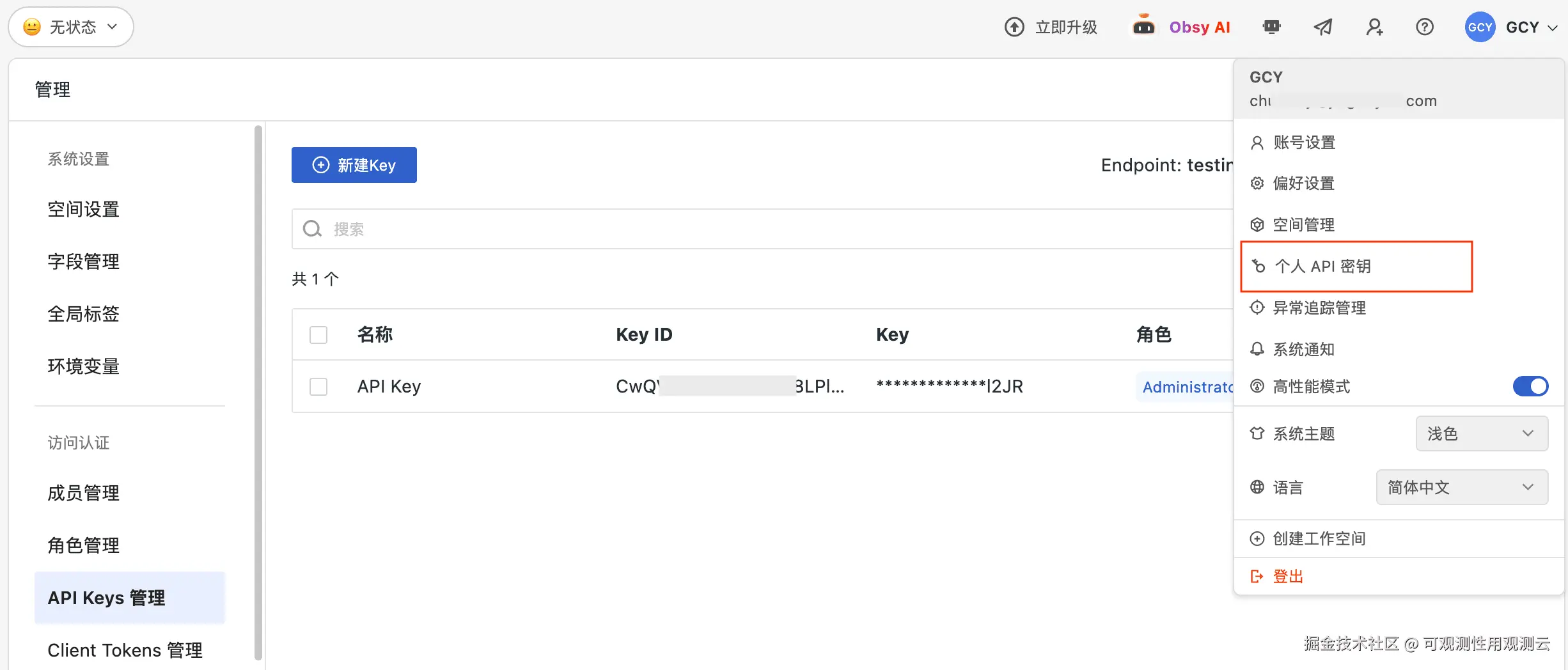Select account settings menu entry
Viewport: 1568px width, 670px height.
click(x=1304, y=143)
